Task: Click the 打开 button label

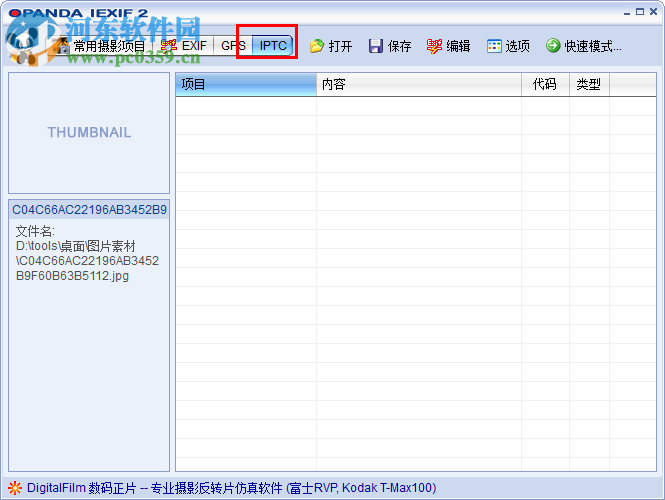Action: (x=340, y=46)
